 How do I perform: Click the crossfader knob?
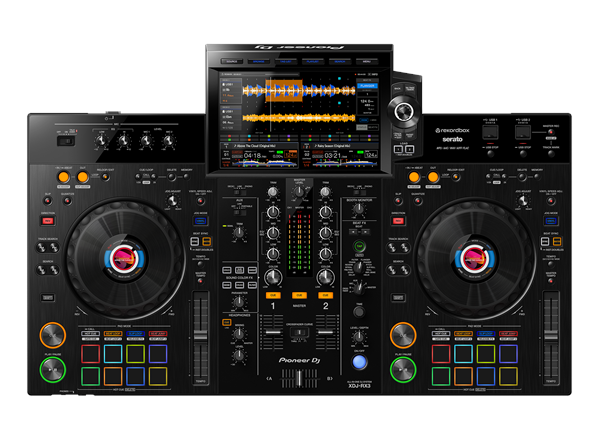pyautogui.click(x=299, y=378)
